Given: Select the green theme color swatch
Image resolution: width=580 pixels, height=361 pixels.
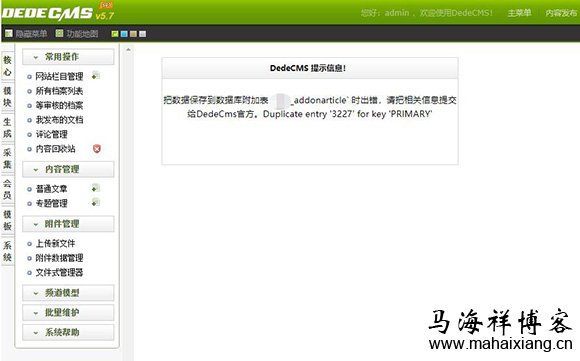Looking at the screenshot, I should click(115, 34).
